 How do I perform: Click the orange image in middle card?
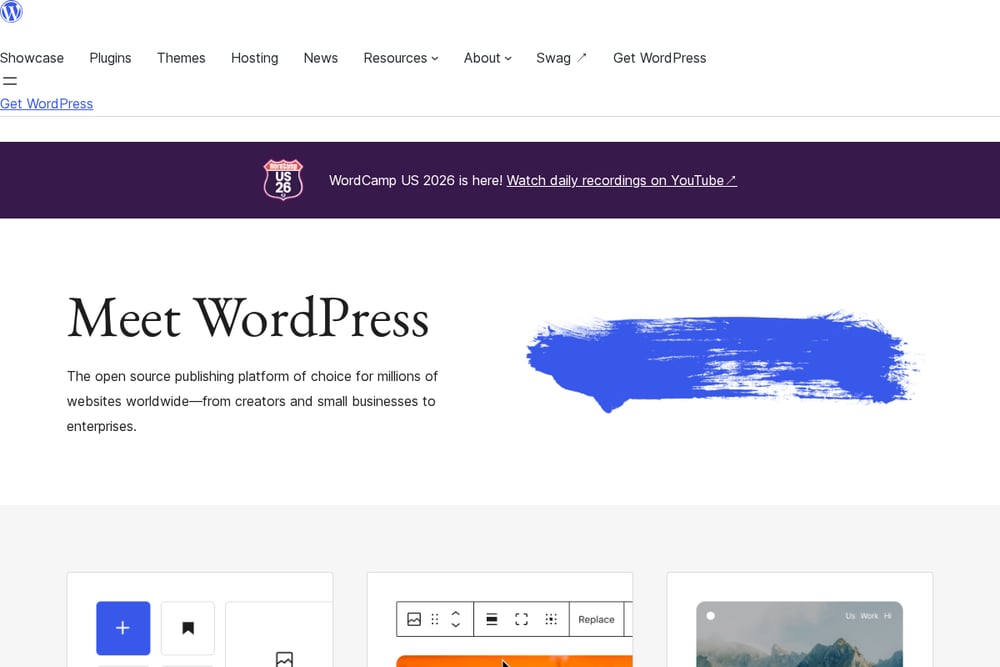click(x=514, y=661)
